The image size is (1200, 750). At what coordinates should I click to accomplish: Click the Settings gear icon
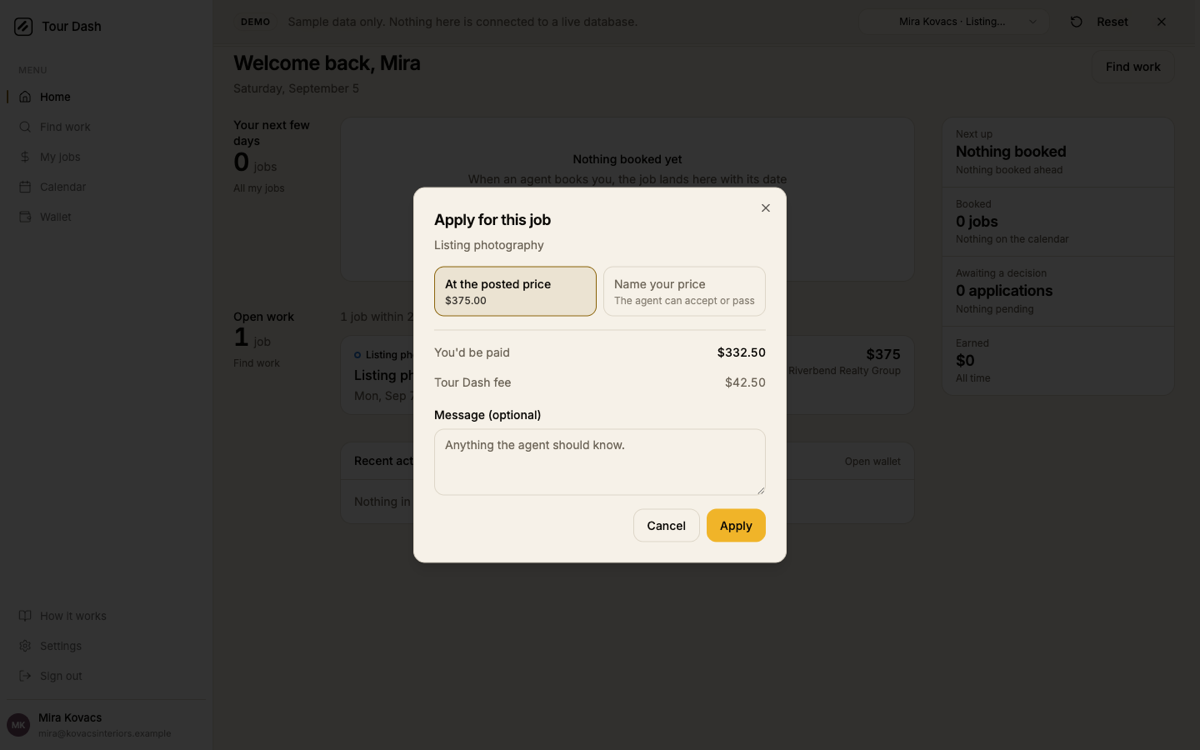point(25,646)
